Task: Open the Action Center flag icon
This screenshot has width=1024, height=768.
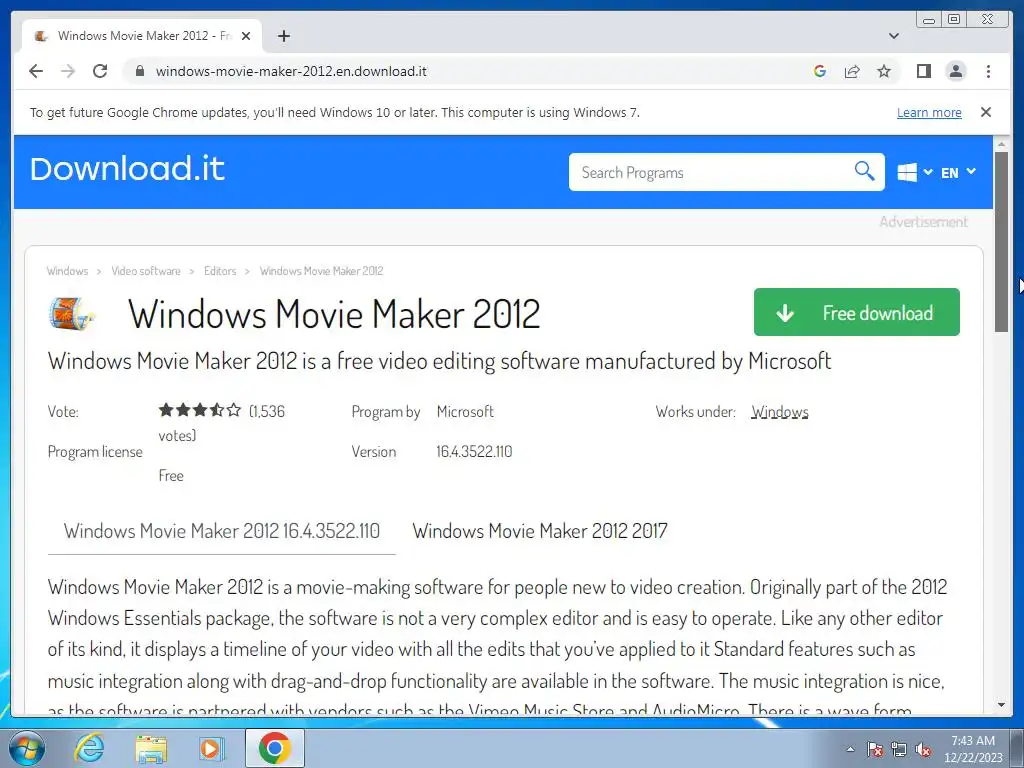Action: point(874,749)
